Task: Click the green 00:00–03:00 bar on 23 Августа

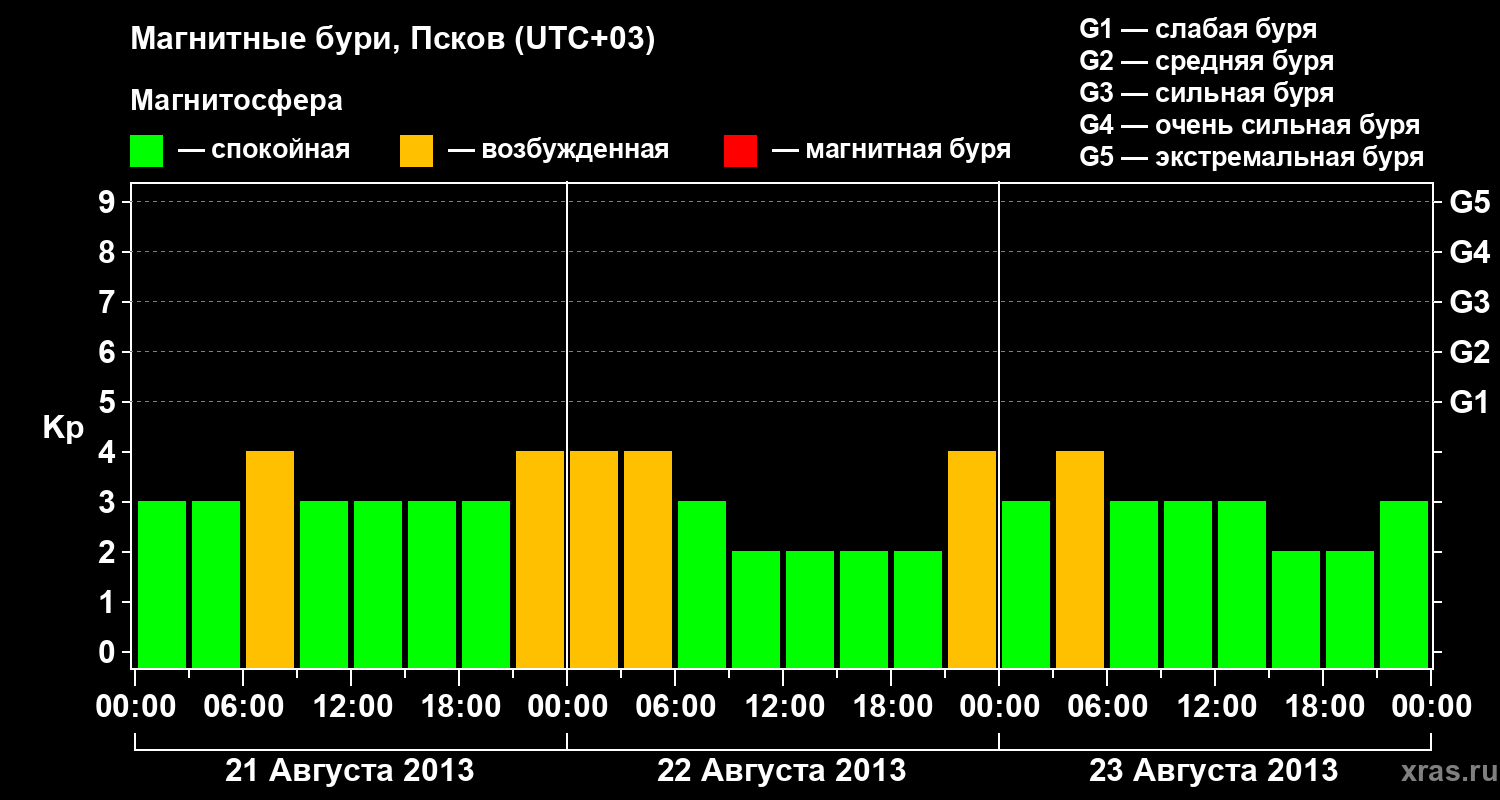Action: tap(1026, 584)
